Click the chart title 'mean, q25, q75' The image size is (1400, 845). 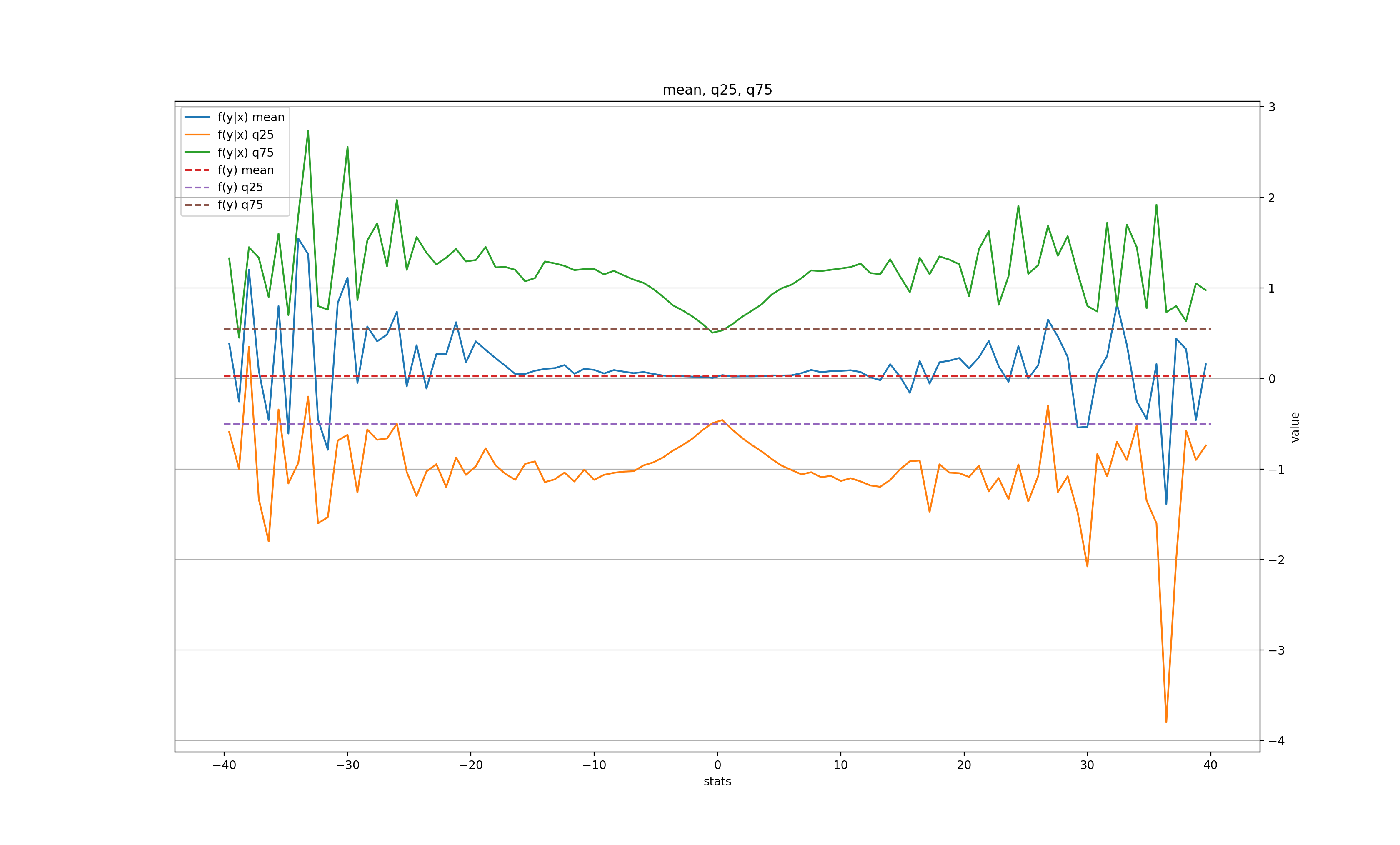(x=717, y=90)
